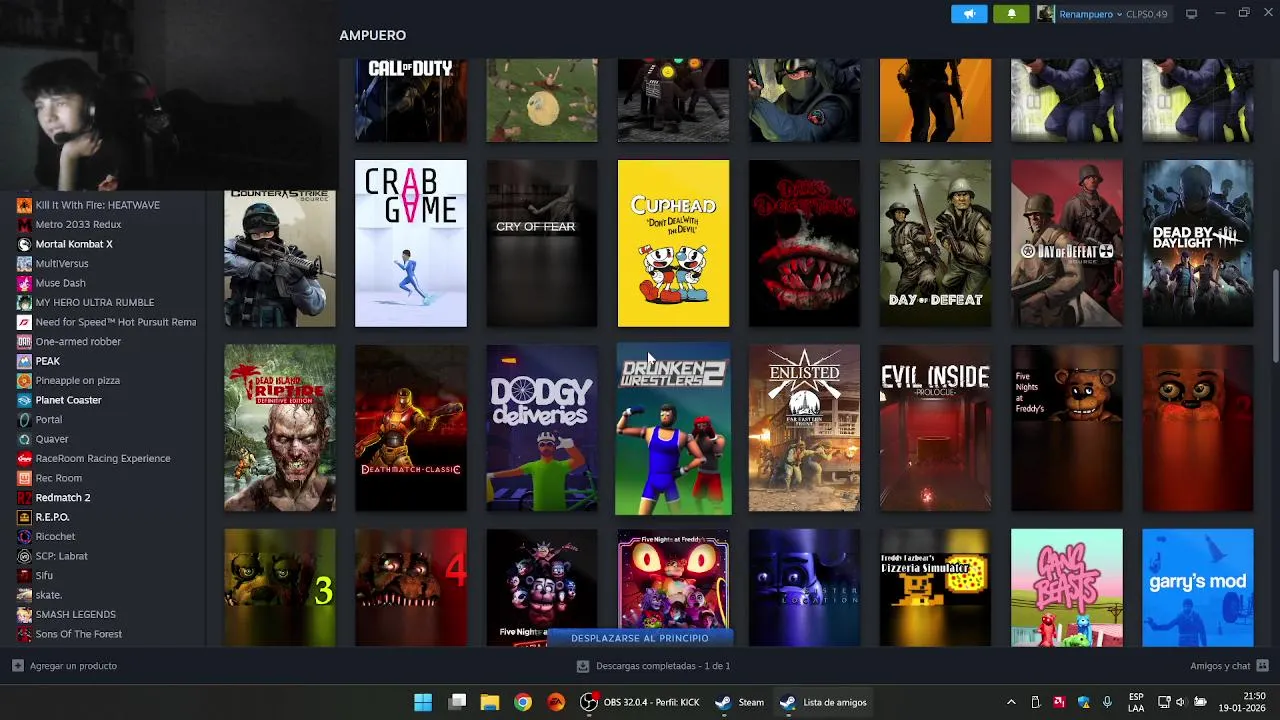The image size is (1280, 720).
Task: Click the Portal game icon
Action: click(24, 419)
